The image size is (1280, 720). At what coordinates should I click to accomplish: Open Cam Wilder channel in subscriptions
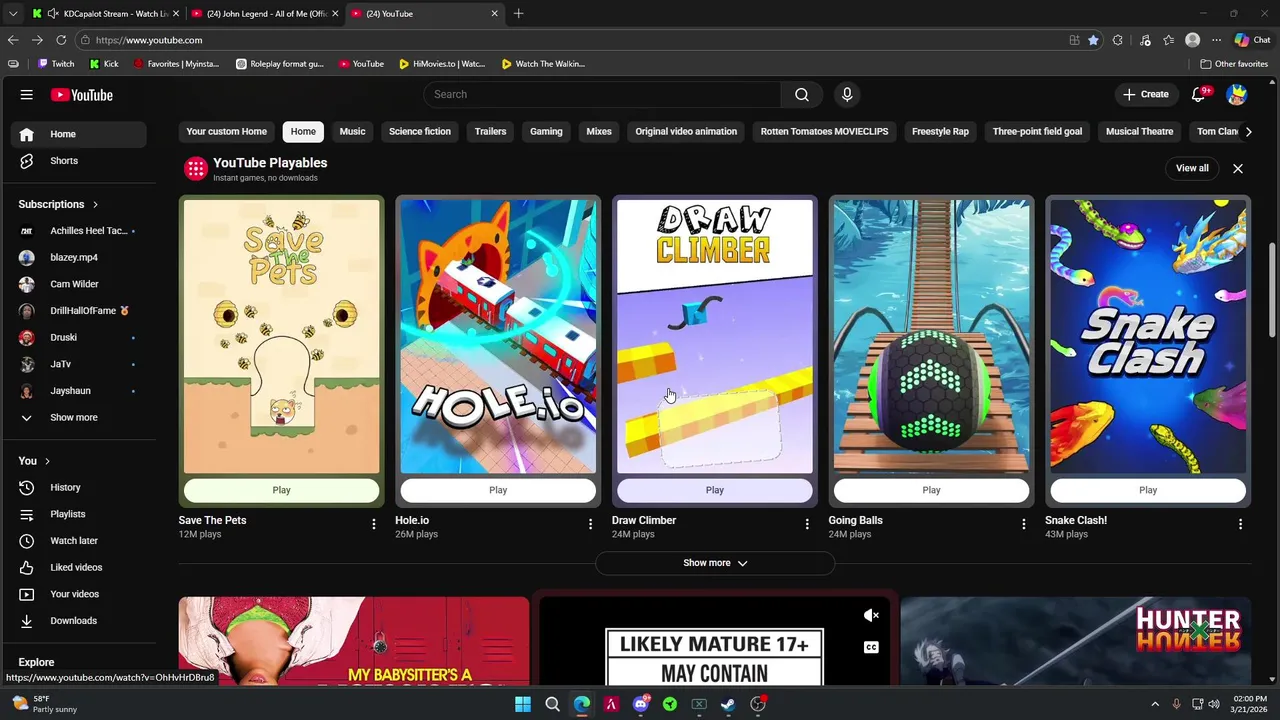click(x=75, y=284)
